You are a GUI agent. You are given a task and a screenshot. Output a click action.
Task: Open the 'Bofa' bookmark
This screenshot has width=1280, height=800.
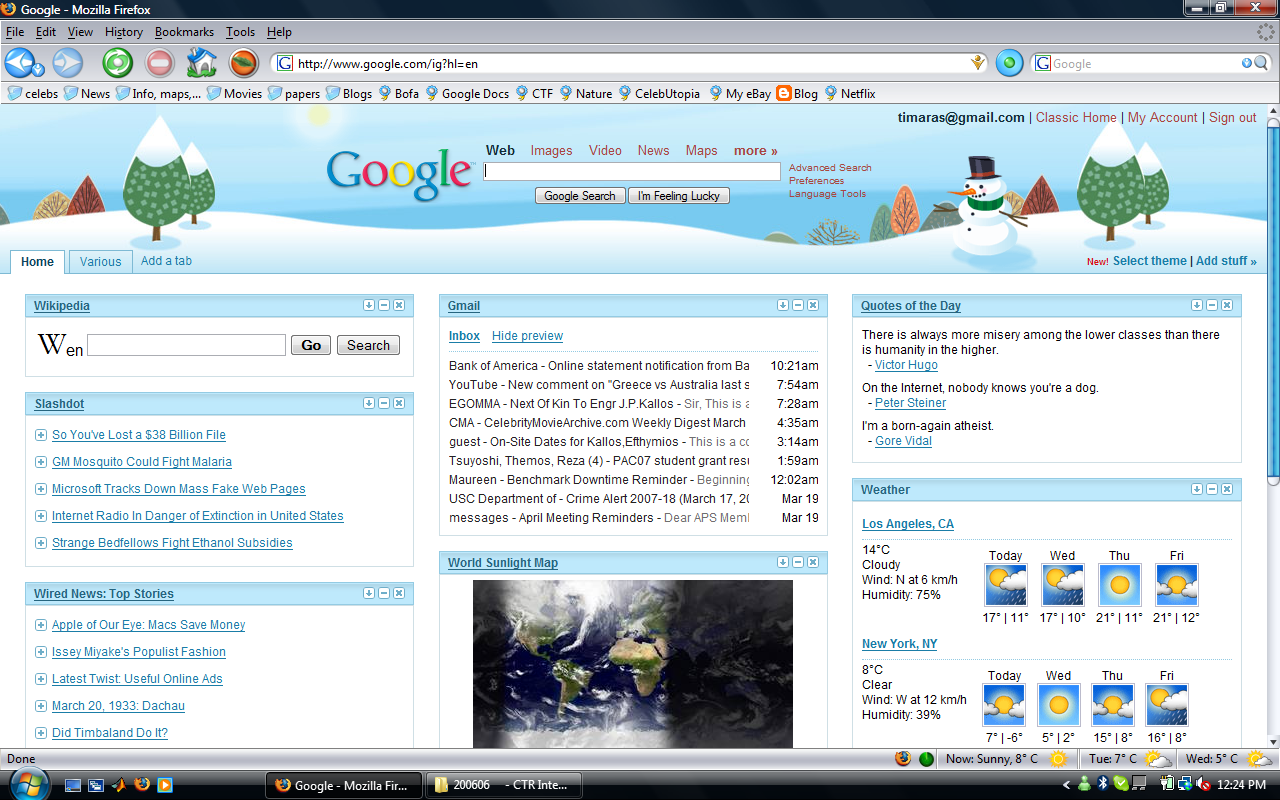pyautogui.click(x=399, y=93)
